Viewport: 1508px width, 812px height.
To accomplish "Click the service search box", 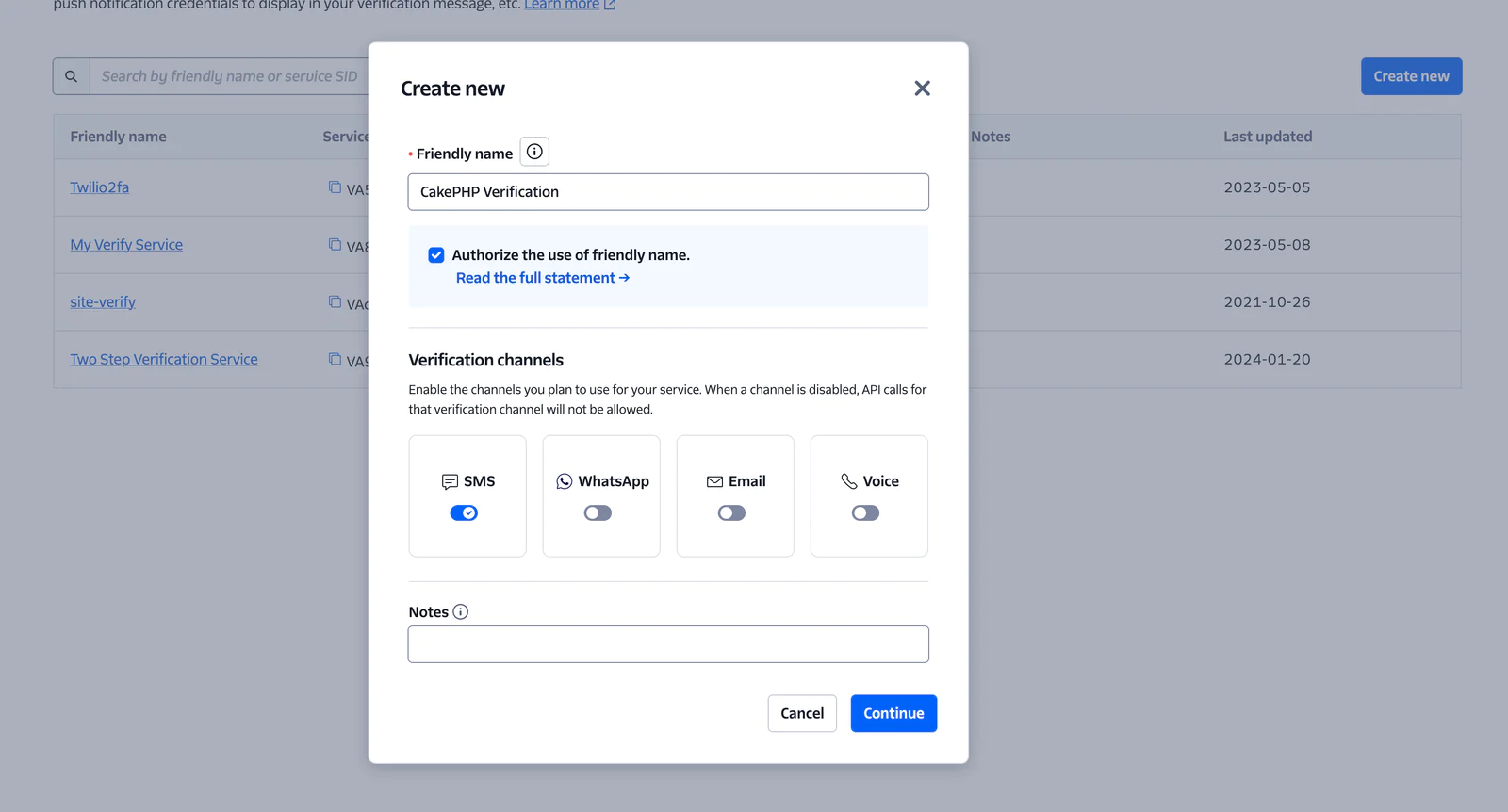I will point(229,76).
